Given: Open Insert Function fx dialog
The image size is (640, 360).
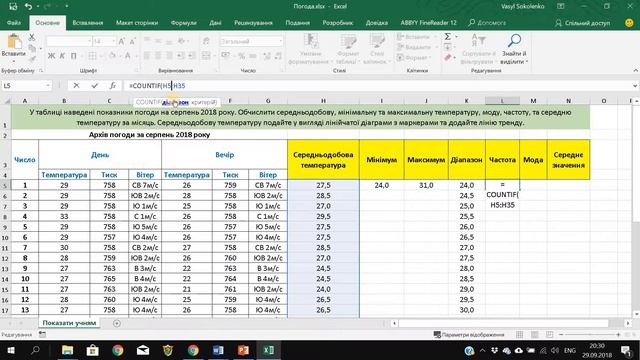Looking at the screenshot, I should pos(113,85).
